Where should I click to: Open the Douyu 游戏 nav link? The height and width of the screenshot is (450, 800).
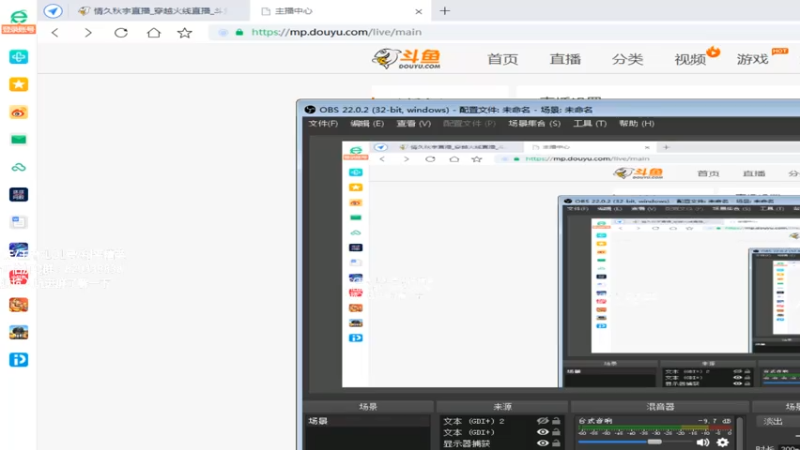coord(753,59)
